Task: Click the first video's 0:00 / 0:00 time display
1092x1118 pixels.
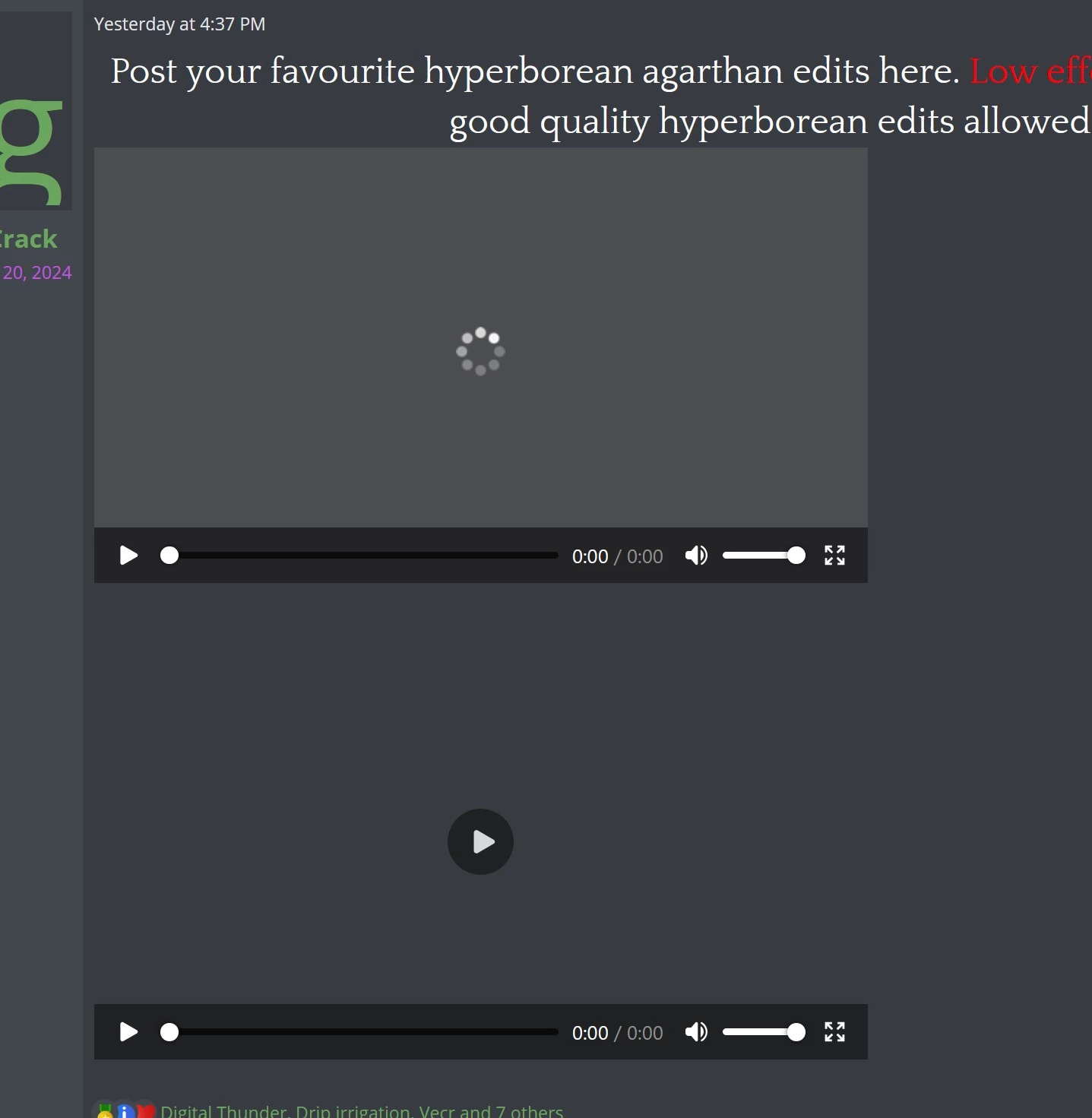Action: tap(617, 556)
